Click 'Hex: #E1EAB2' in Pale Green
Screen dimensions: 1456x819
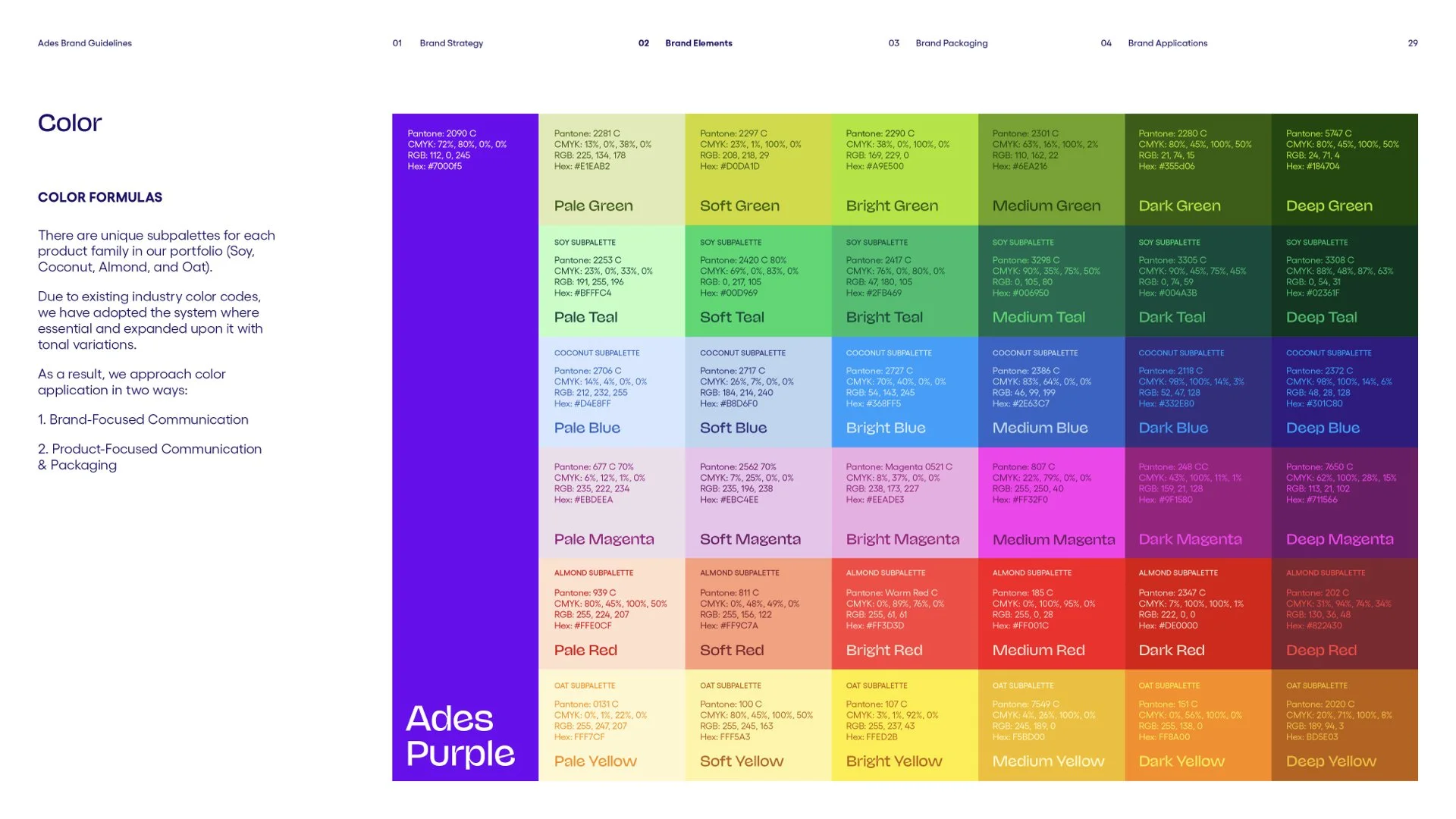(582, 166)
